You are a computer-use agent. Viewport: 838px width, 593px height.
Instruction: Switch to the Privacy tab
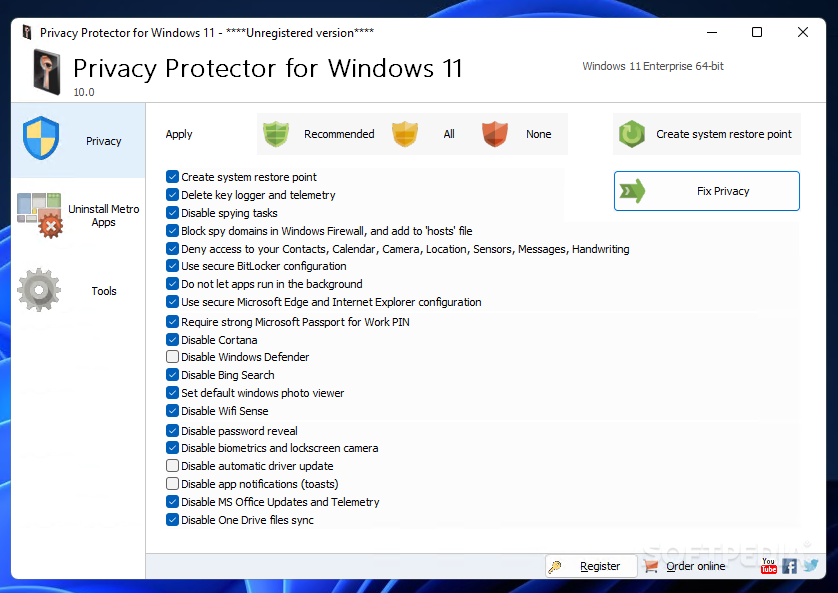pyautogui.click(x=78, y=141)
